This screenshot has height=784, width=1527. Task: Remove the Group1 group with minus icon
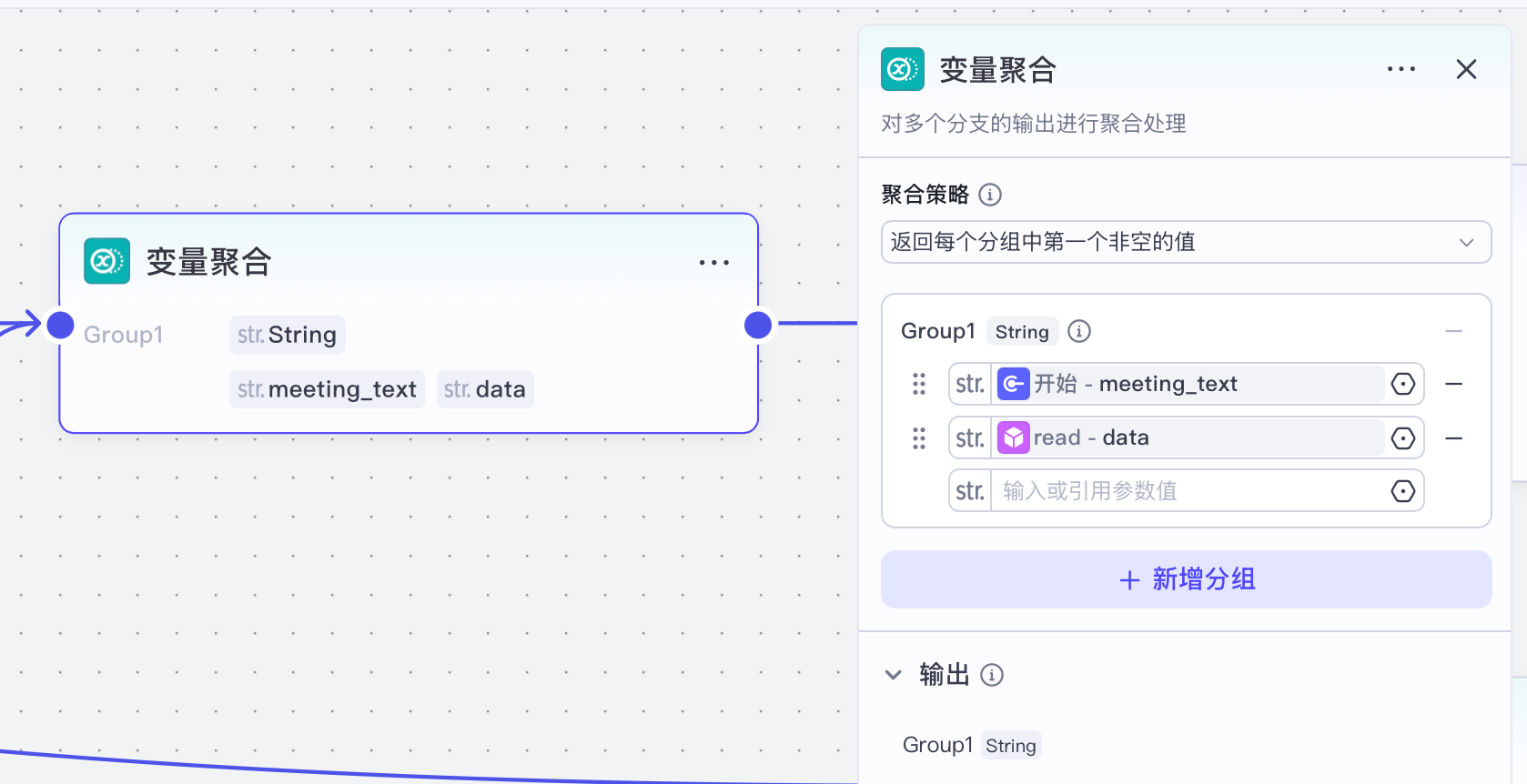[x=1454, y=331]
